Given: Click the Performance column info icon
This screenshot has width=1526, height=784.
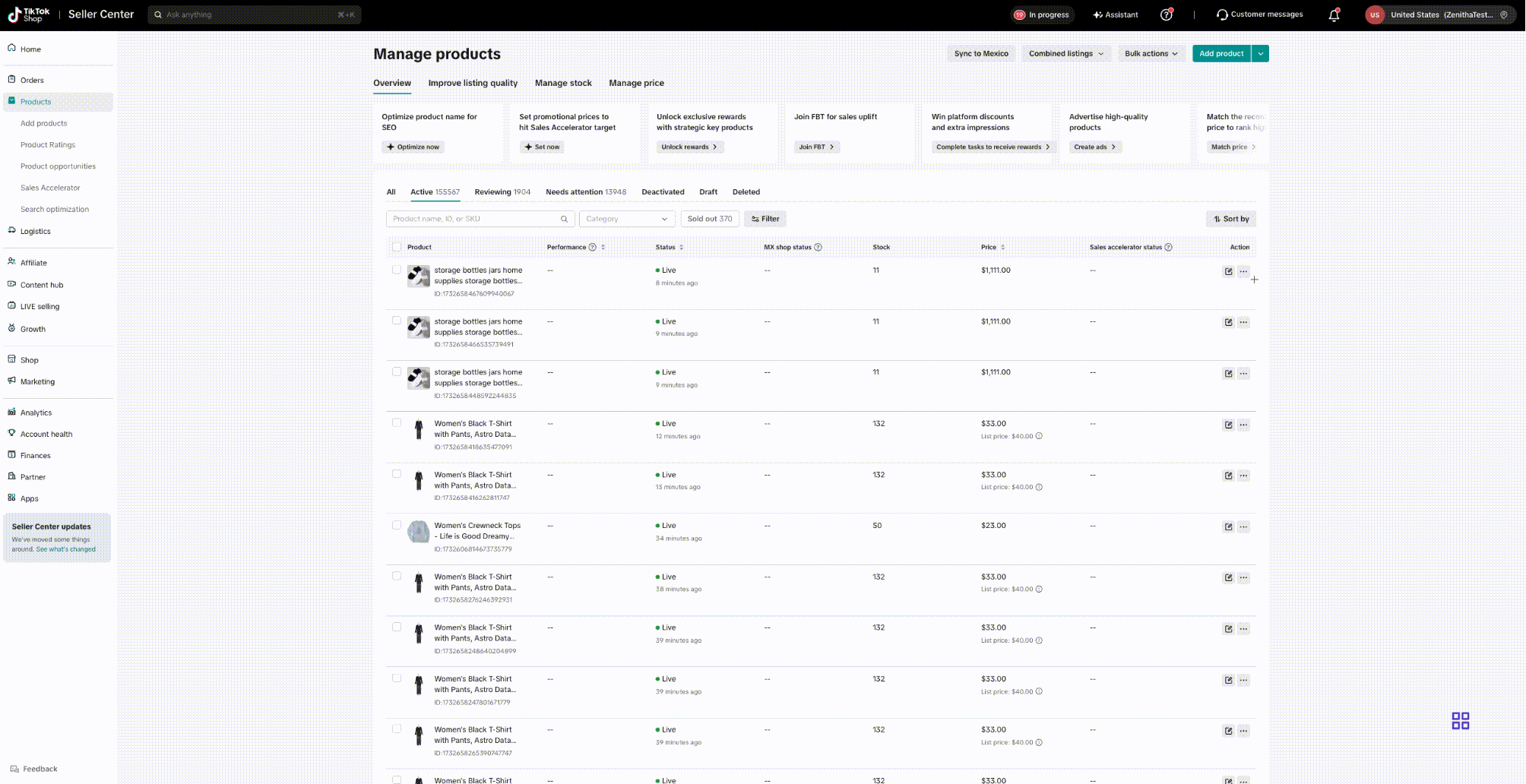Looking at the screenshot, I should pos(593,247).
